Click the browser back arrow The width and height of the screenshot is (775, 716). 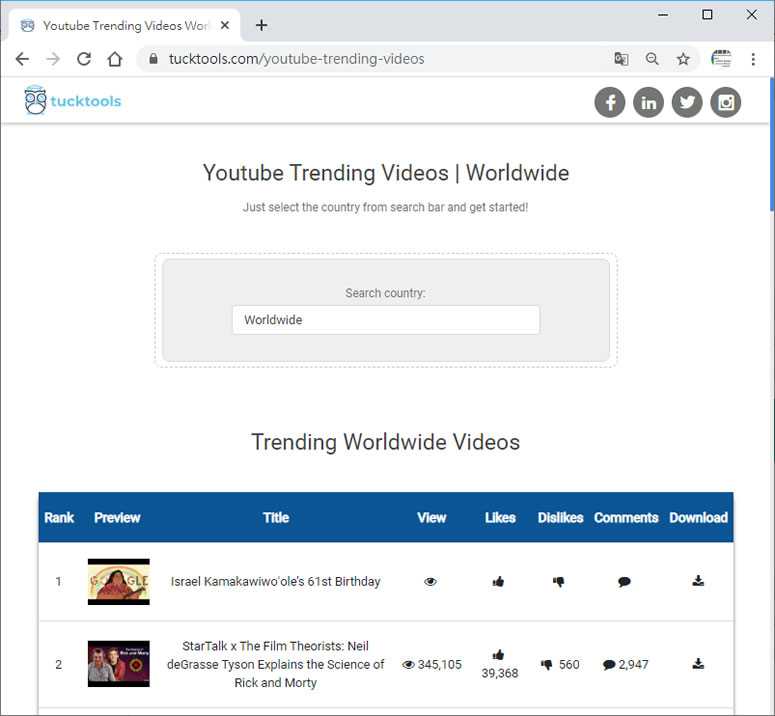pyautogui.click(x=23, y=59)
